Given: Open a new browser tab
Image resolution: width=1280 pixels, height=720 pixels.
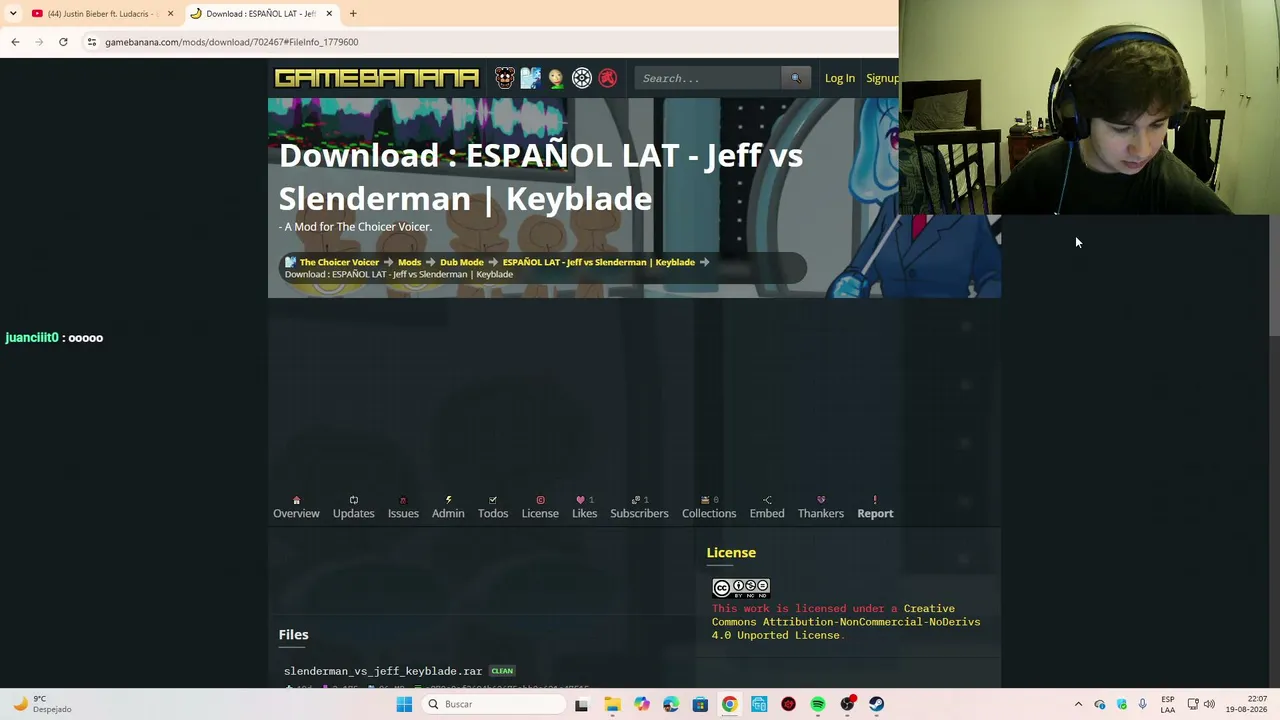Looking at the screenshot, I should coord(353,14).
